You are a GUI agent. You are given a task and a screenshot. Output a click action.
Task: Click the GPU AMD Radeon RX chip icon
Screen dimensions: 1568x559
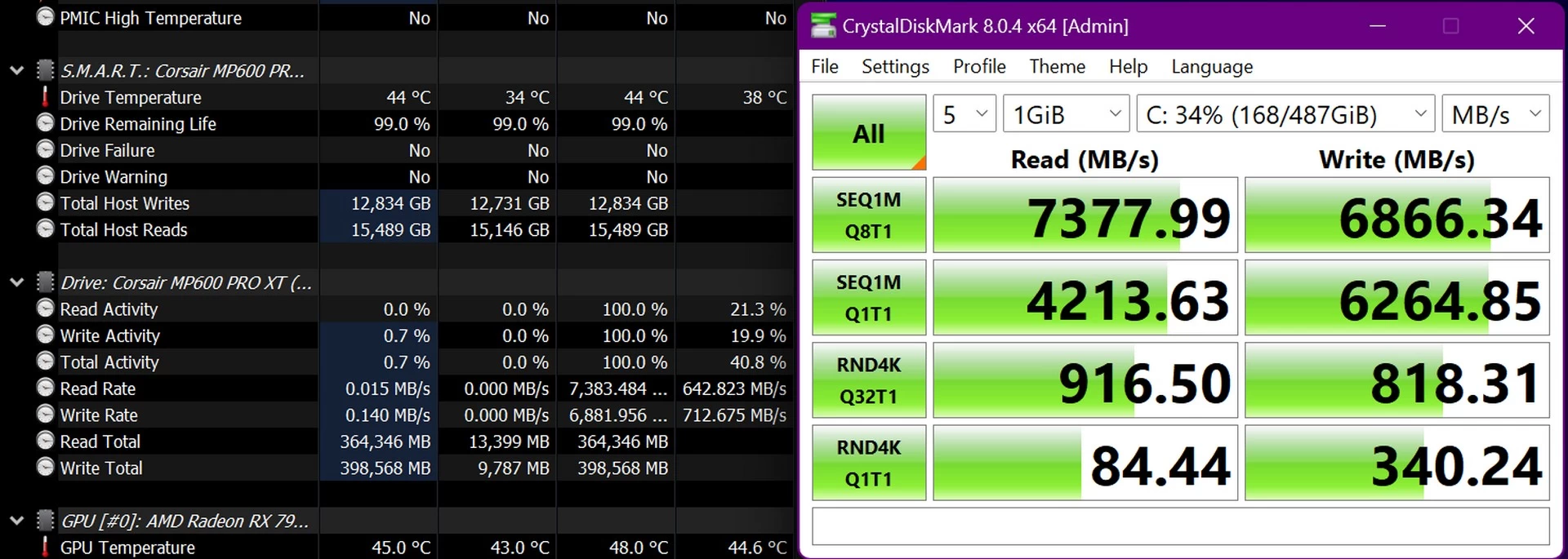click(46, 521)
